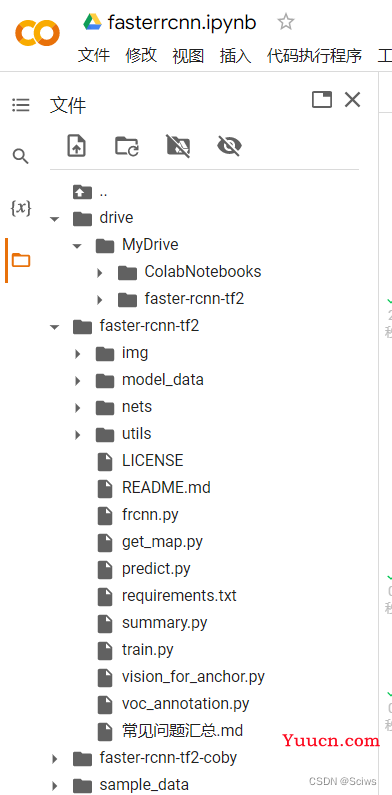Toggle show hidden files eye icon
This screenshot has width=392, height=795.
(229, 146)
